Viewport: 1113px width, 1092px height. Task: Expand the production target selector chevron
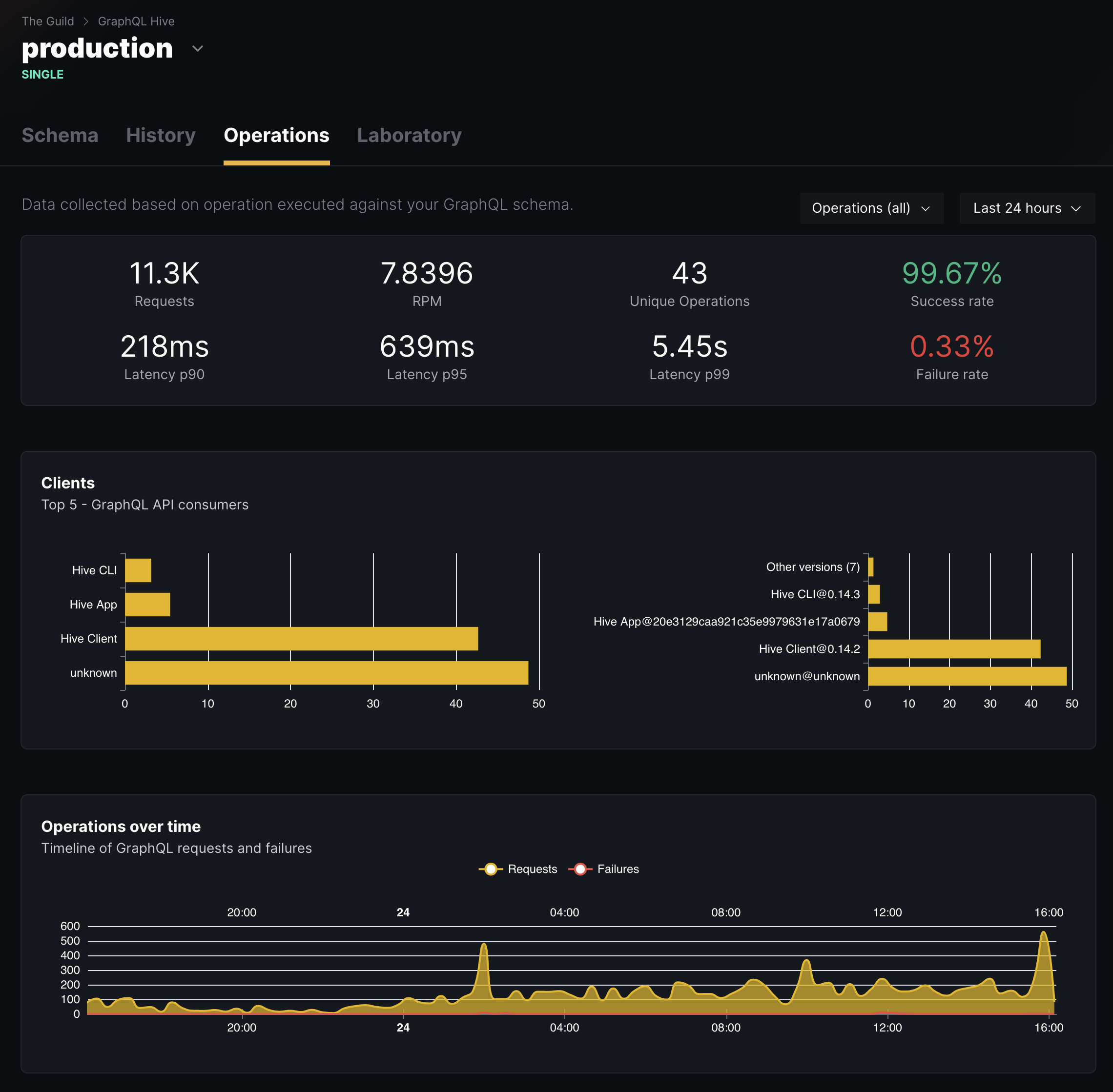pyautogui.click(x=197, y=49)
